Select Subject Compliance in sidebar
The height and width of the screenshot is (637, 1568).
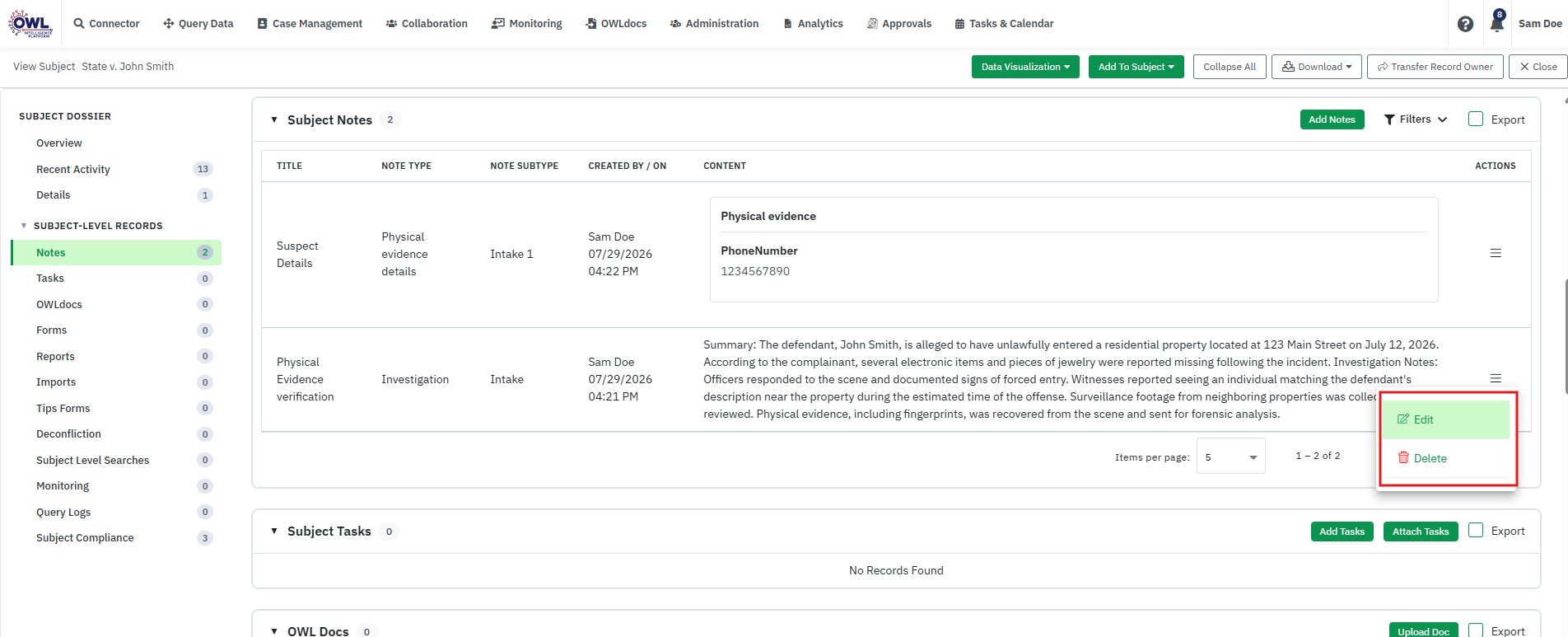coord(85,538)
